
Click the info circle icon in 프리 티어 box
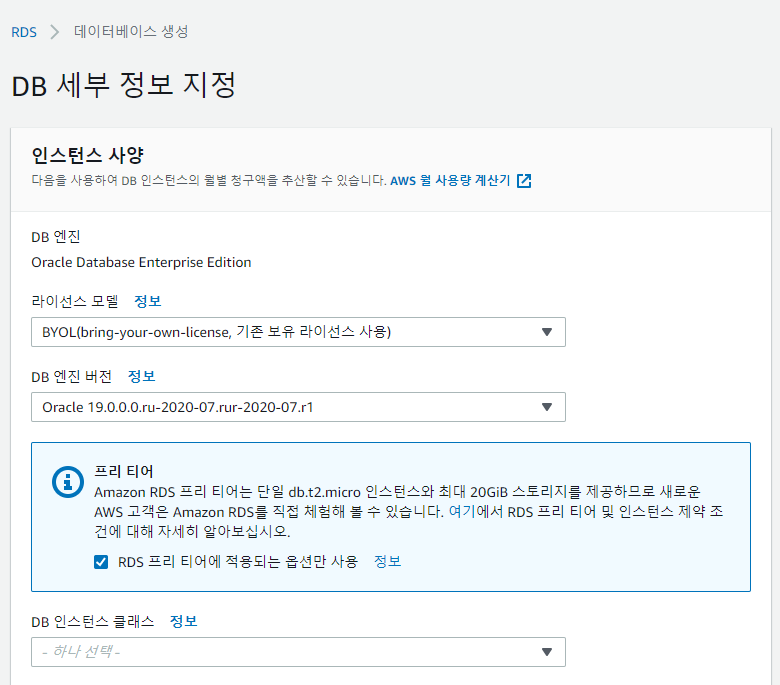click(x=68, y=482)
